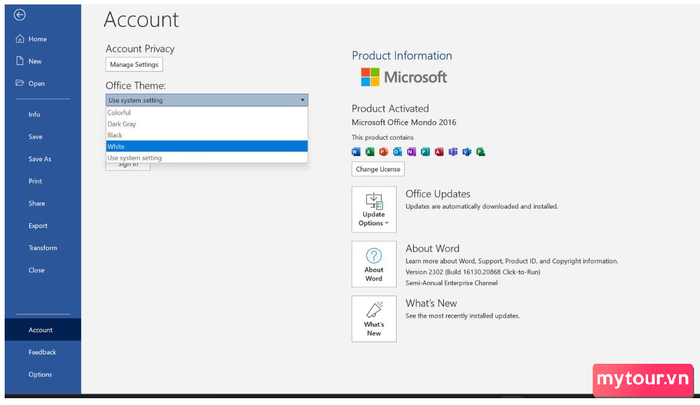Click the Publisher product icon

[x=425, y=152]
